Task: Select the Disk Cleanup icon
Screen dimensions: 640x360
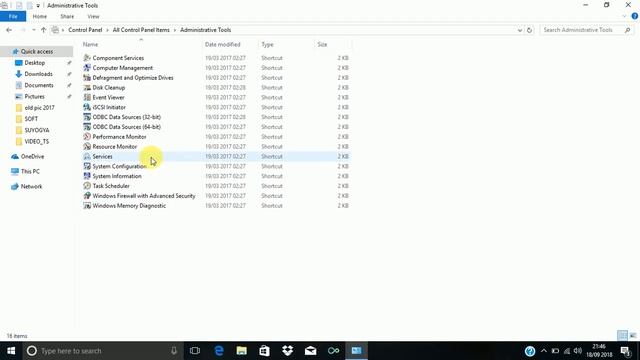Action: coord(87,87)
